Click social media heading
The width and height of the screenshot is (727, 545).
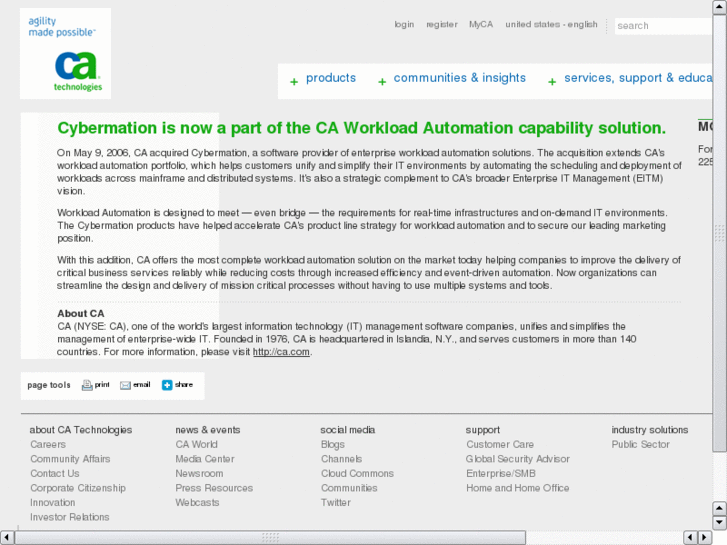[348, 430]
